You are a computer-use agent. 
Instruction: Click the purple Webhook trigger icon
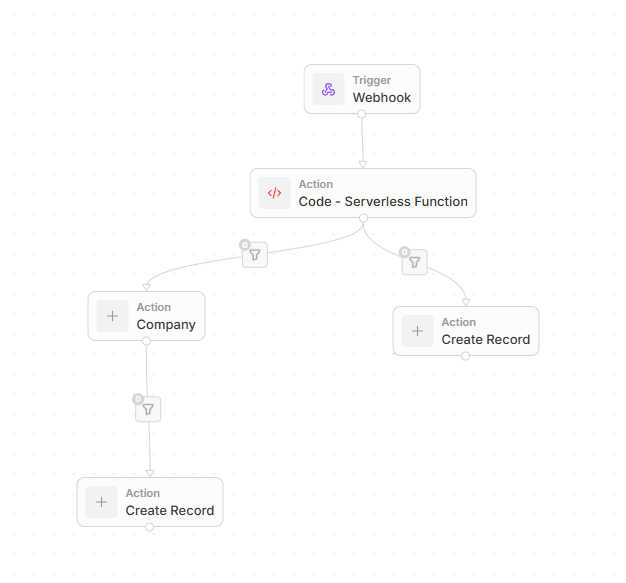pos(328,89)
